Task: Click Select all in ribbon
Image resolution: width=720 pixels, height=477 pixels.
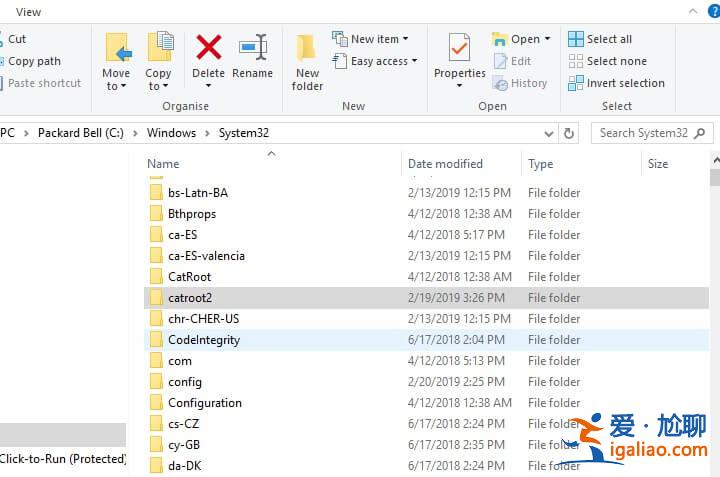Action: tap(600, 39)
